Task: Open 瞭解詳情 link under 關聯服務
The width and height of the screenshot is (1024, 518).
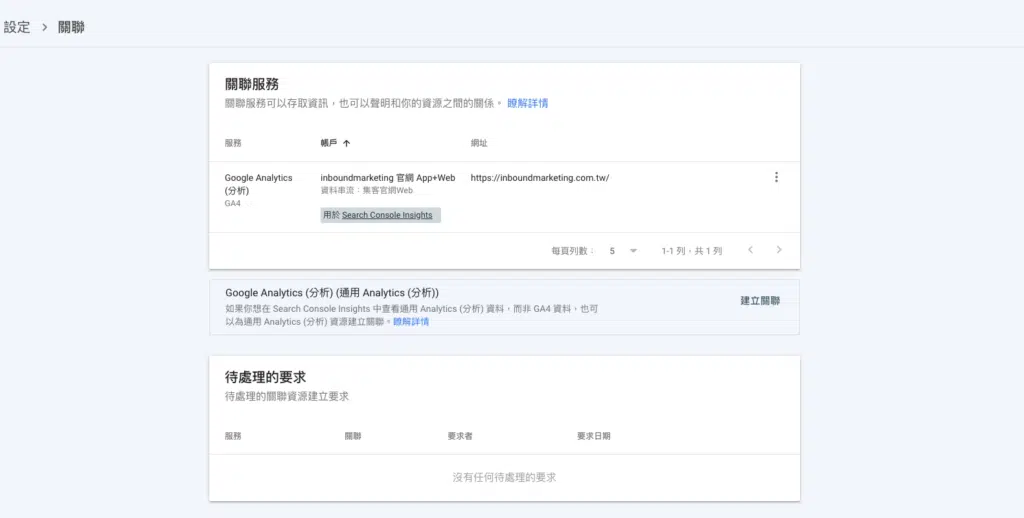Action: (x=528, y=103)
